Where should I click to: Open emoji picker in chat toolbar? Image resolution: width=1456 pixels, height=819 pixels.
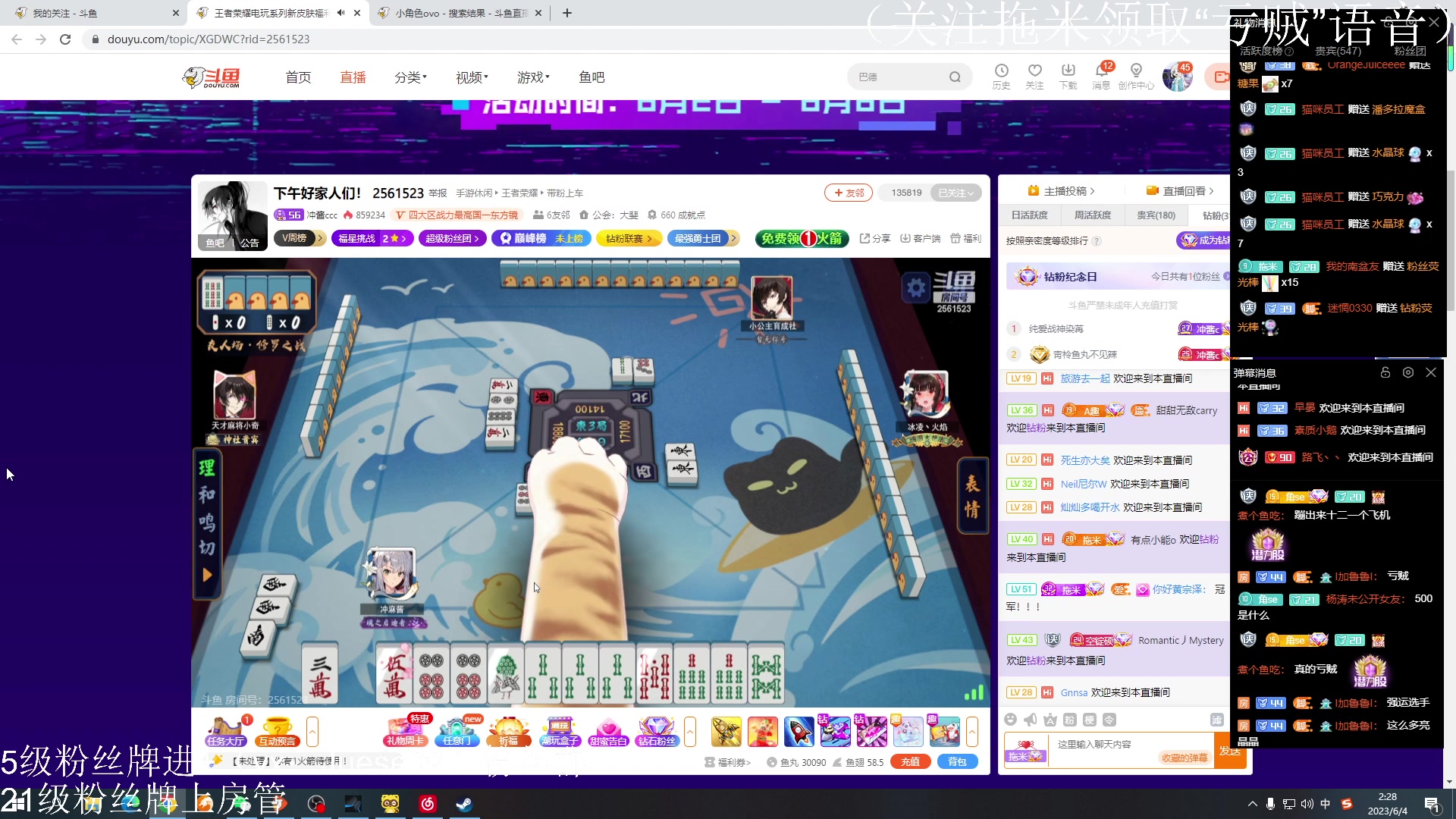tap(1010, 720)
